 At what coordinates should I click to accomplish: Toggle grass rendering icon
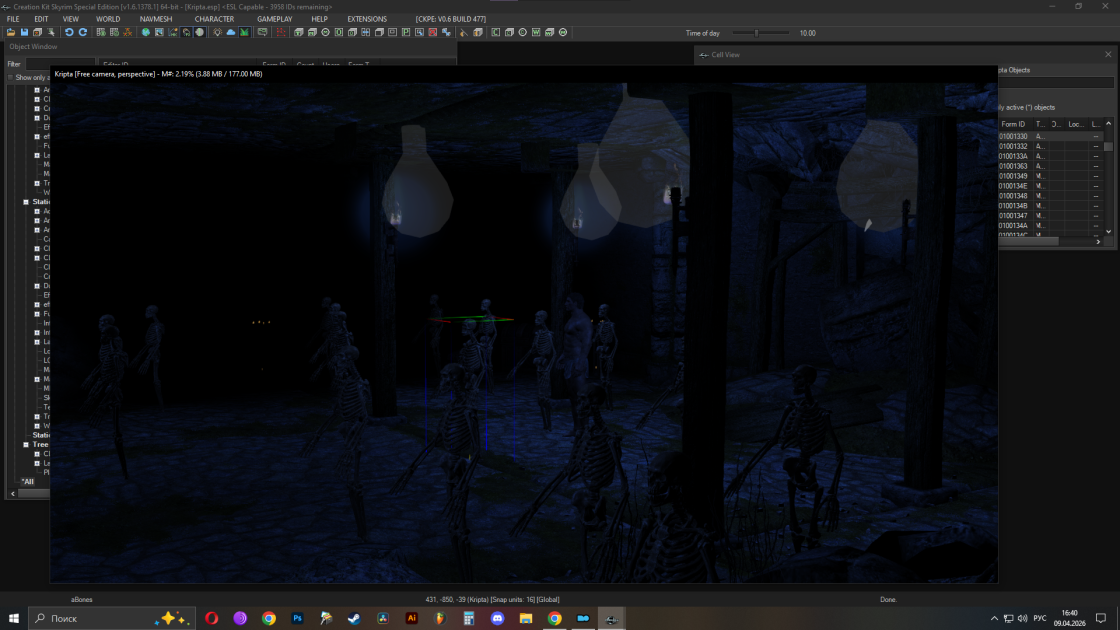pos(244,32)
